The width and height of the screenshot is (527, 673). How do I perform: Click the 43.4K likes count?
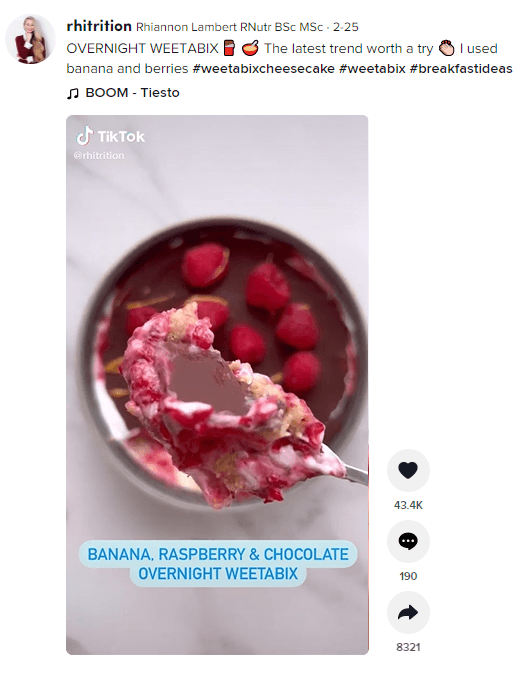408,505
